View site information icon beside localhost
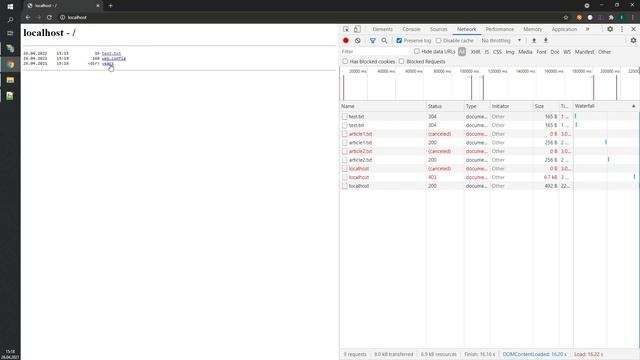 (62, 17)
